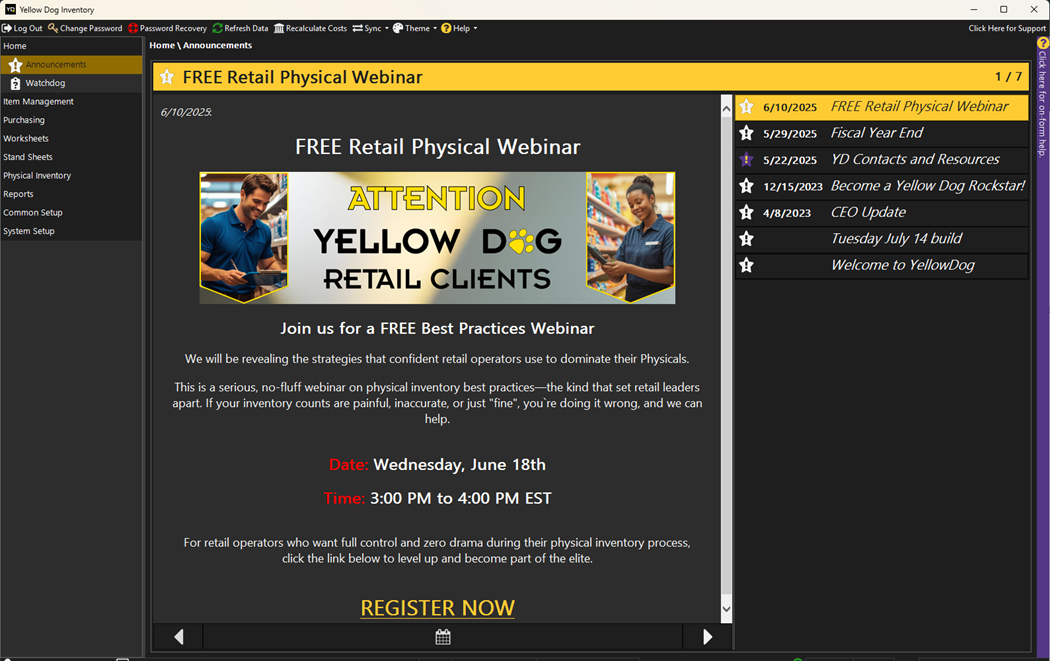Hit the green Refresh Data arrows icon
Screen dimensions: 1050x661
(x=218, y=28)
